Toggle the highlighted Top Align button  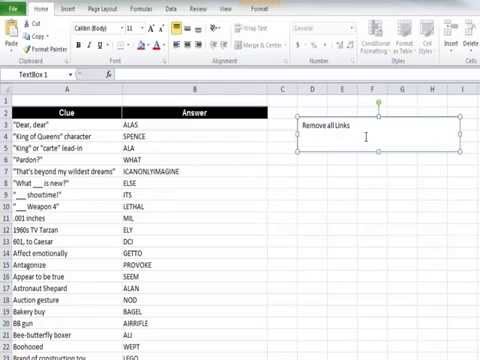click(x=176, y=28)
